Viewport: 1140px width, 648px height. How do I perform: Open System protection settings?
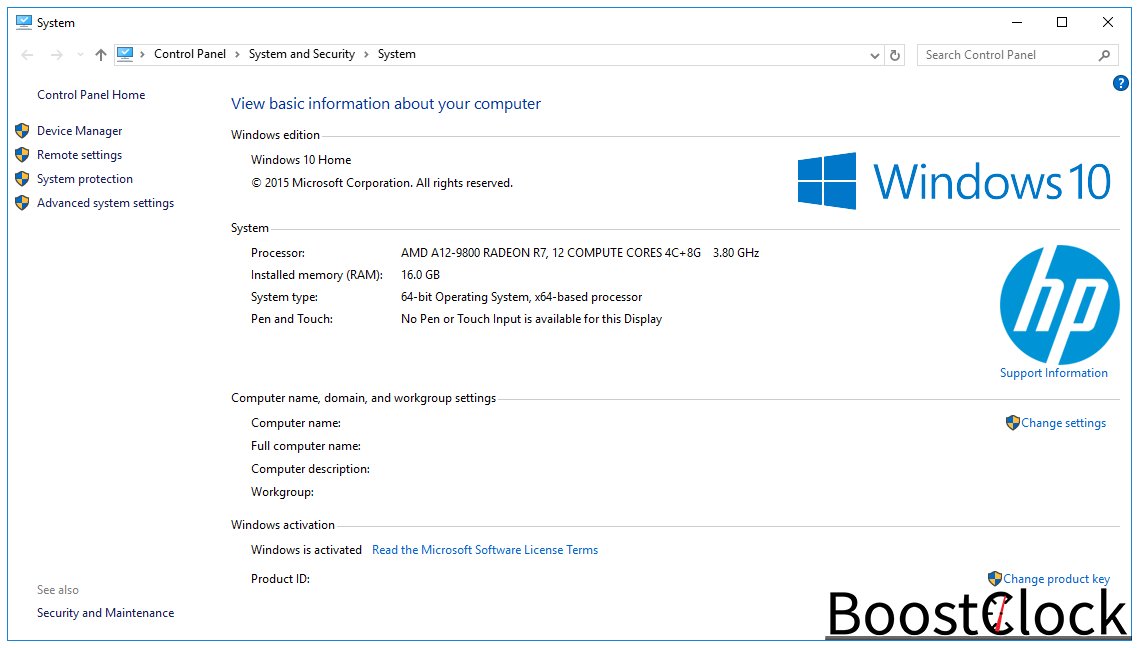click(x=84, y=179)
